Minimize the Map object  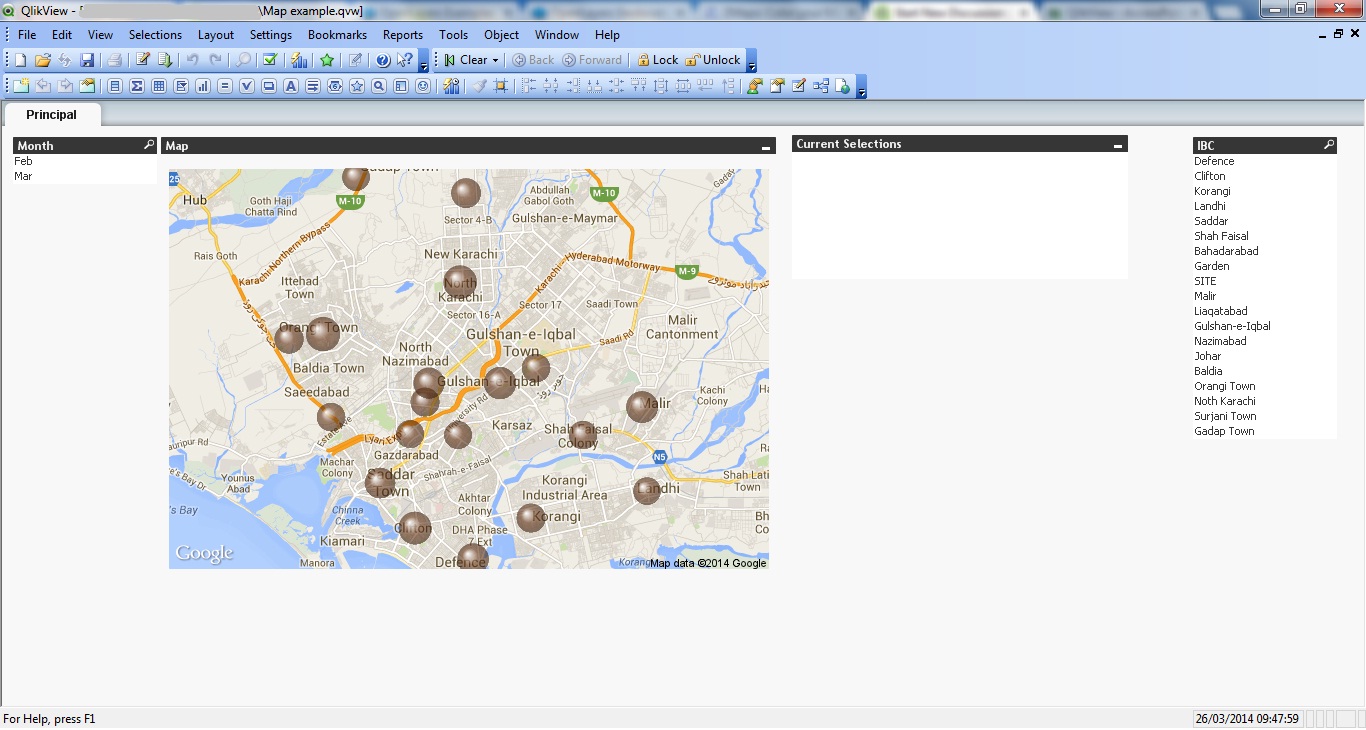click(x=766, y=147)
